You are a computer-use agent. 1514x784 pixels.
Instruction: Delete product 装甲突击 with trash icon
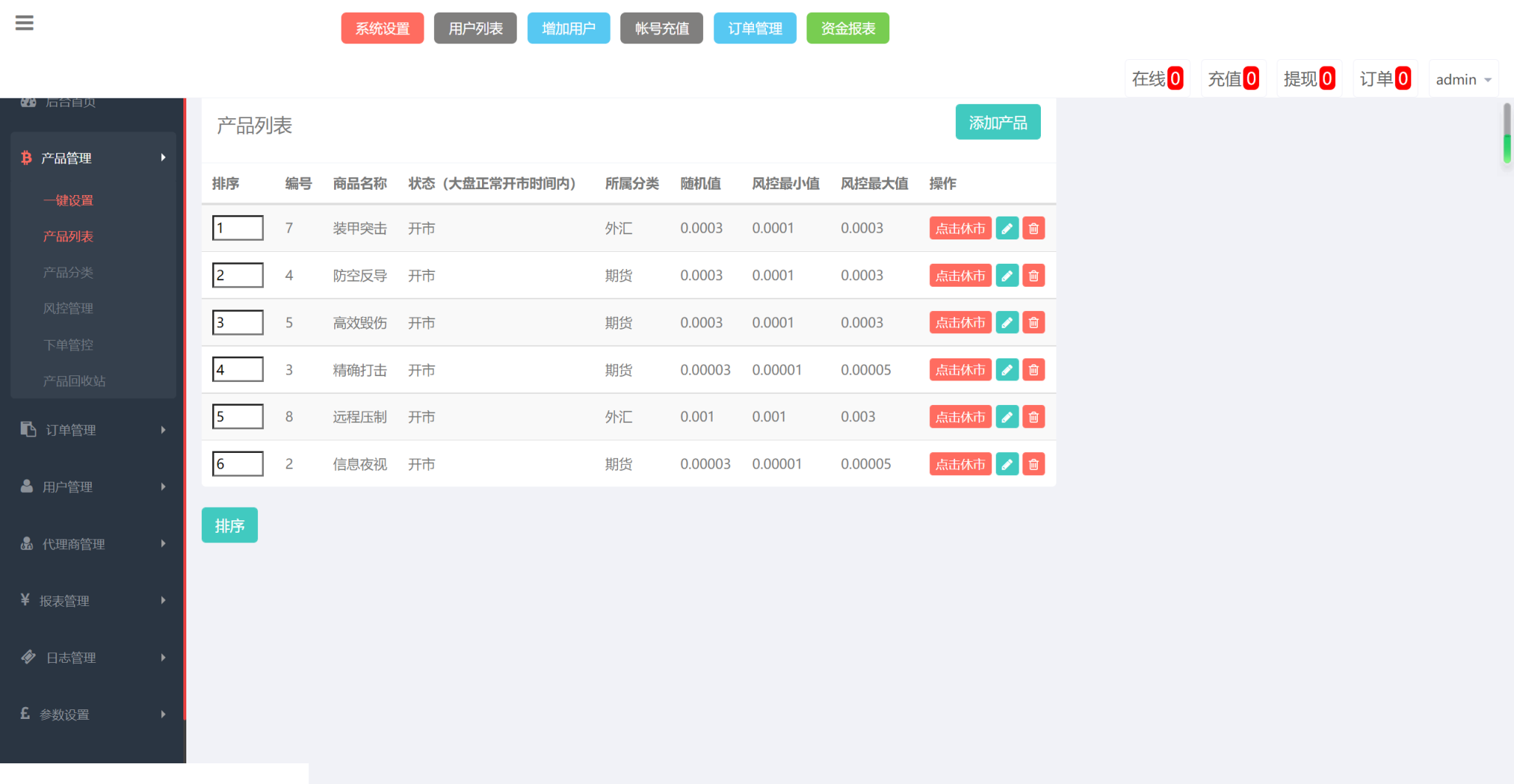click(1033, 228)
